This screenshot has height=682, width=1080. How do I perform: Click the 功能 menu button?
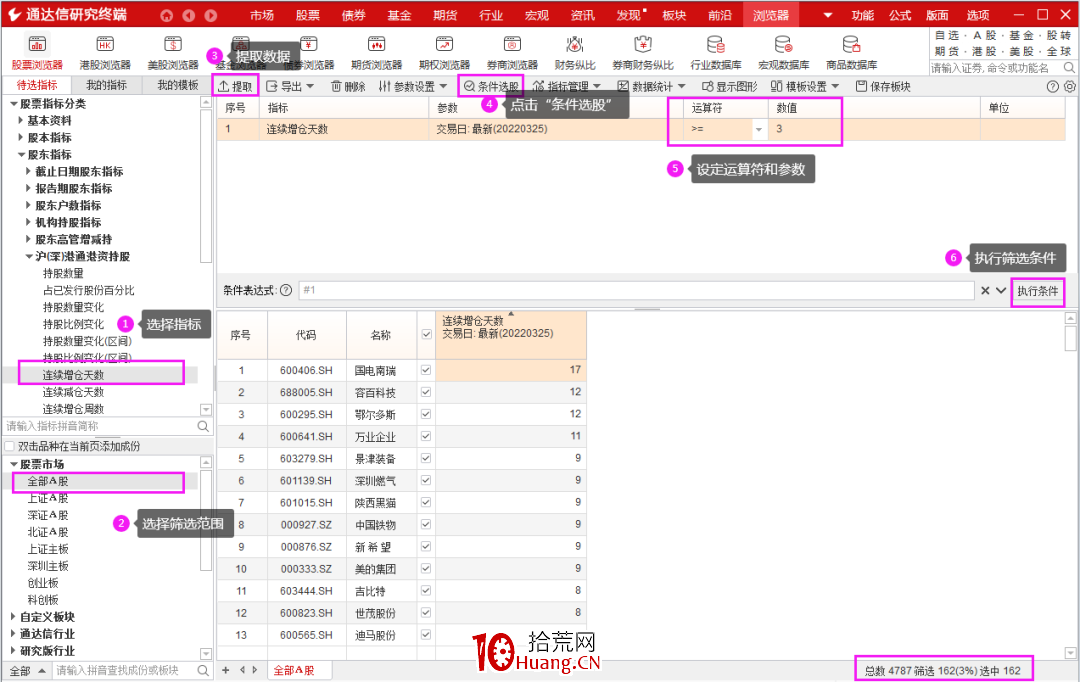[862, 15]
